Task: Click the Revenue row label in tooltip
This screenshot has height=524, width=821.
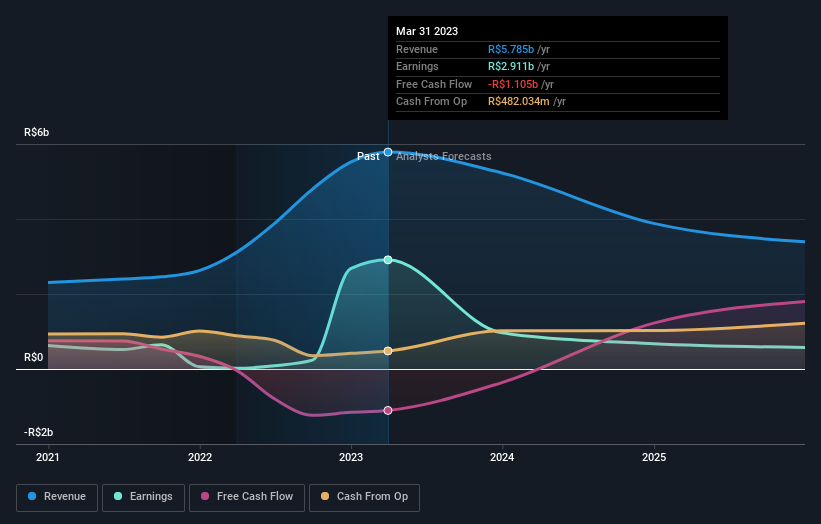Action: pyautogui.click(x=417, y=49)
